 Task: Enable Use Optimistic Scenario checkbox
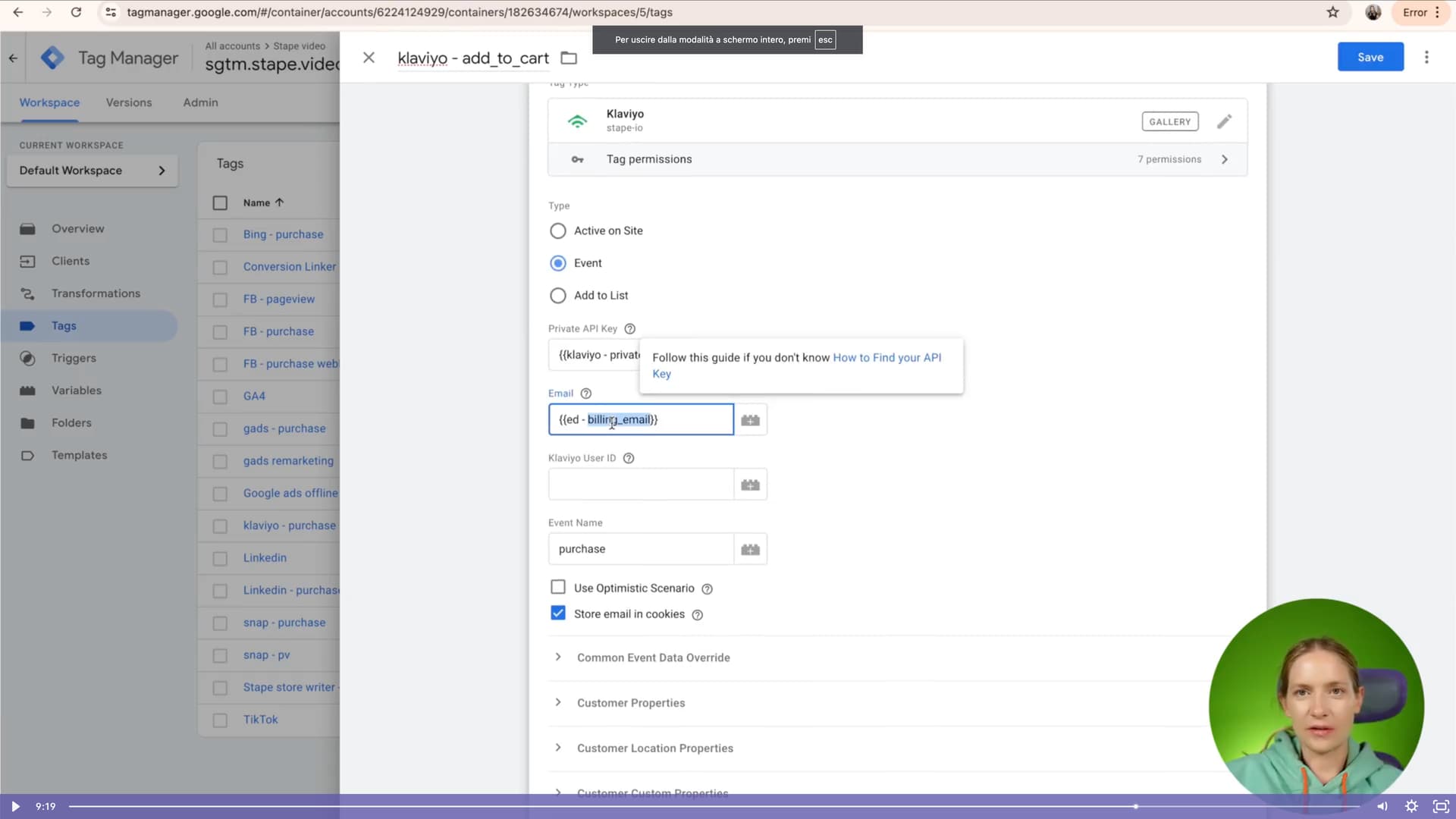coord(558,587)
